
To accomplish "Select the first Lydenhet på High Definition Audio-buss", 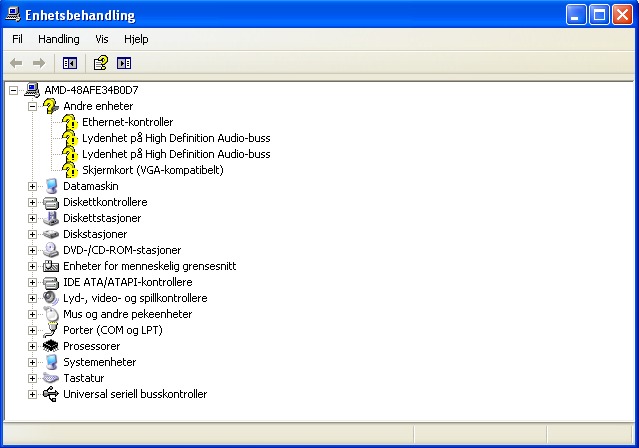I will point(176,138).
